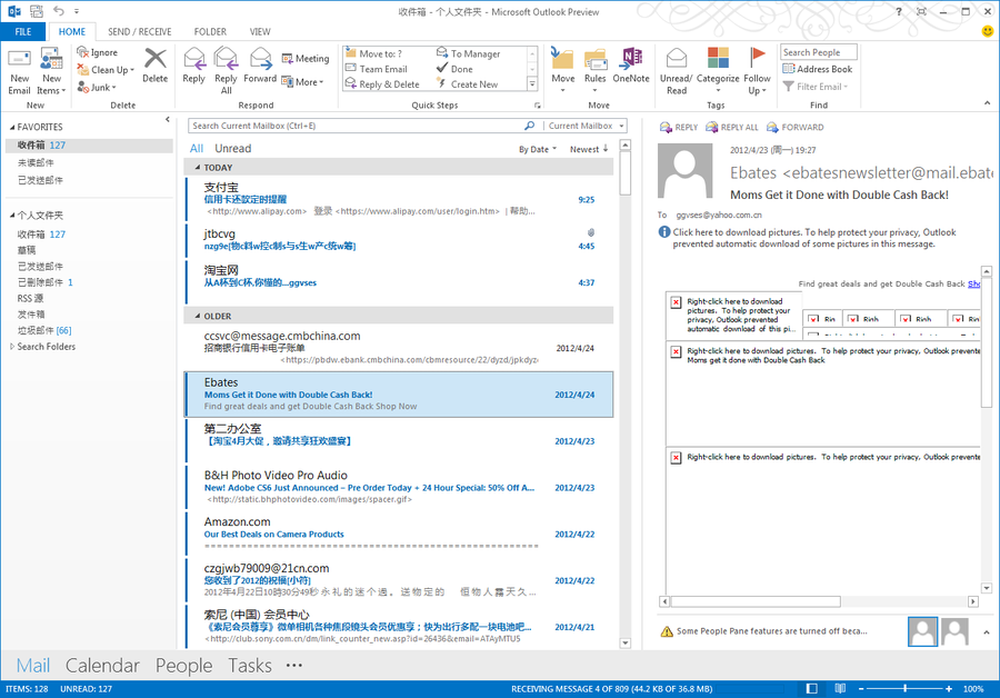This screenshot has width=1000, height=698.
Task: Delete the selected message
Action: click(155, 66)
